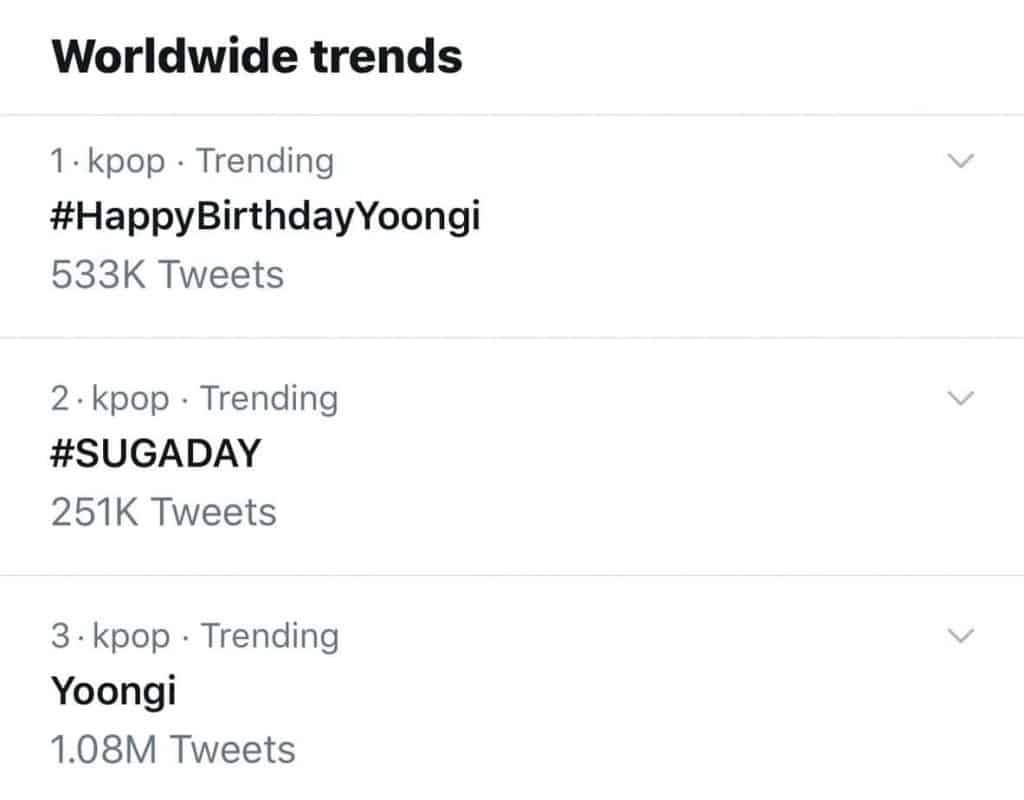Click "kpop" in the third trend's label
Image resolution: width=1024 pixels, height=800 pixels.
pos(131,637)
